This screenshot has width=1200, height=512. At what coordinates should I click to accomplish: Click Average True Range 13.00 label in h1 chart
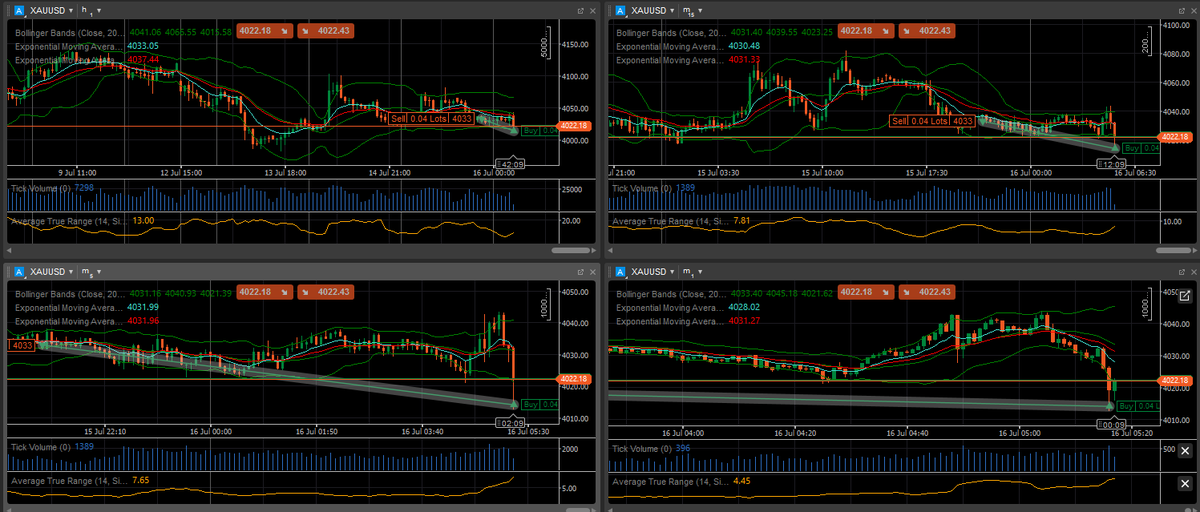[x=82, y=221]
